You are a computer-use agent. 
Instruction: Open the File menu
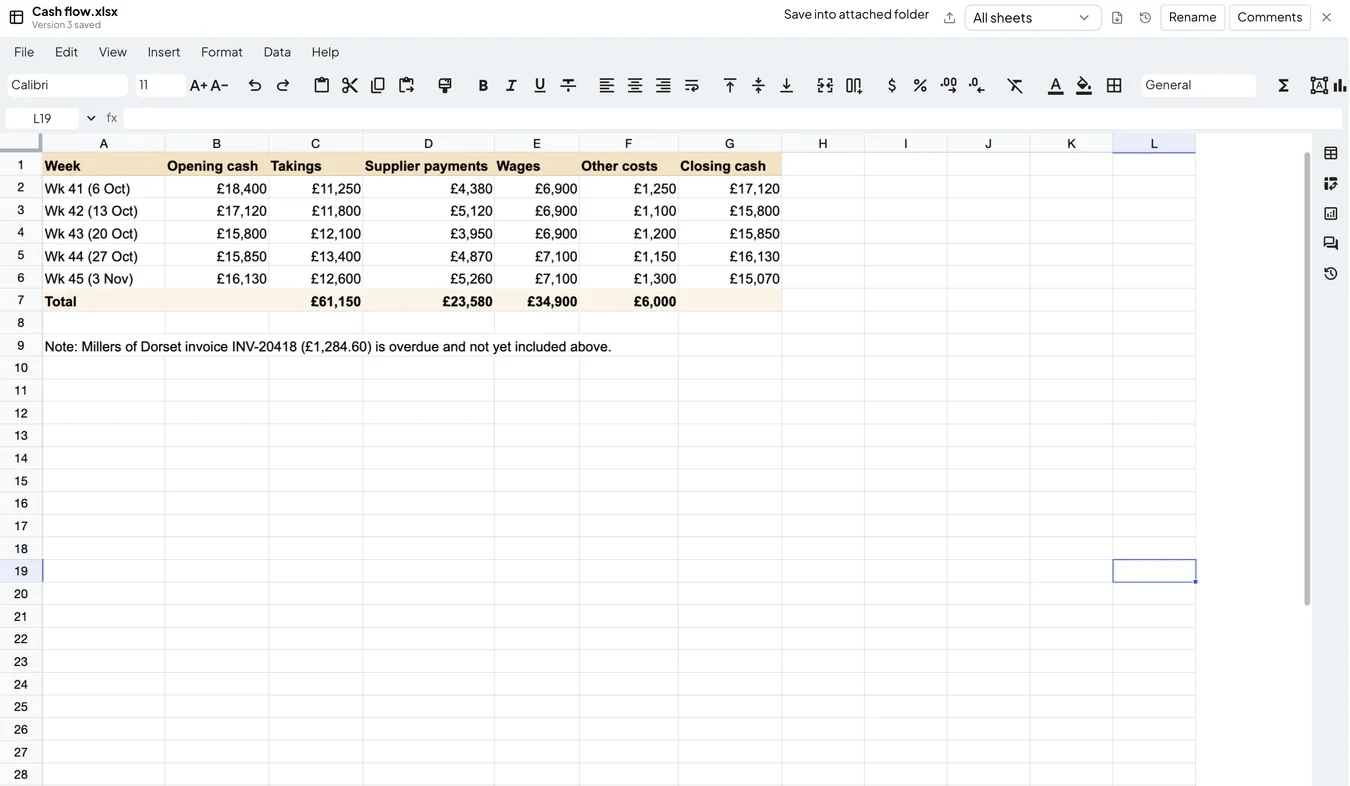point(24,52)
